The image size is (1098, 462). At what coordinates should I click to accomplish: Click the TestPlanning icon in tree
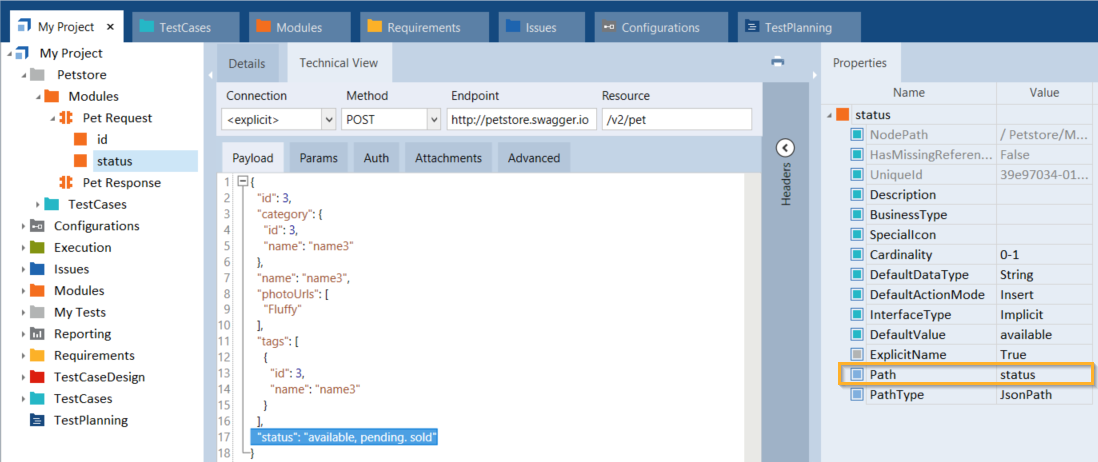tap(37, 420)
